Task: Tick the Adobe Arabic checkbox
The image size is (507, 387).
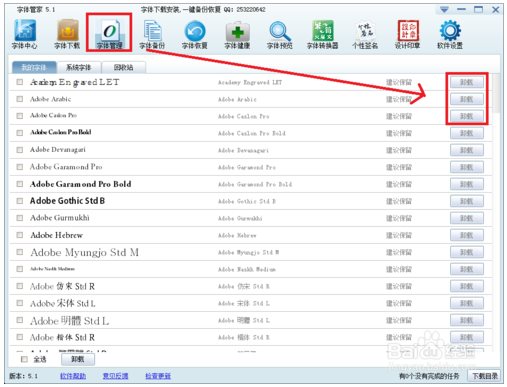Action: (x=20, y=99)
